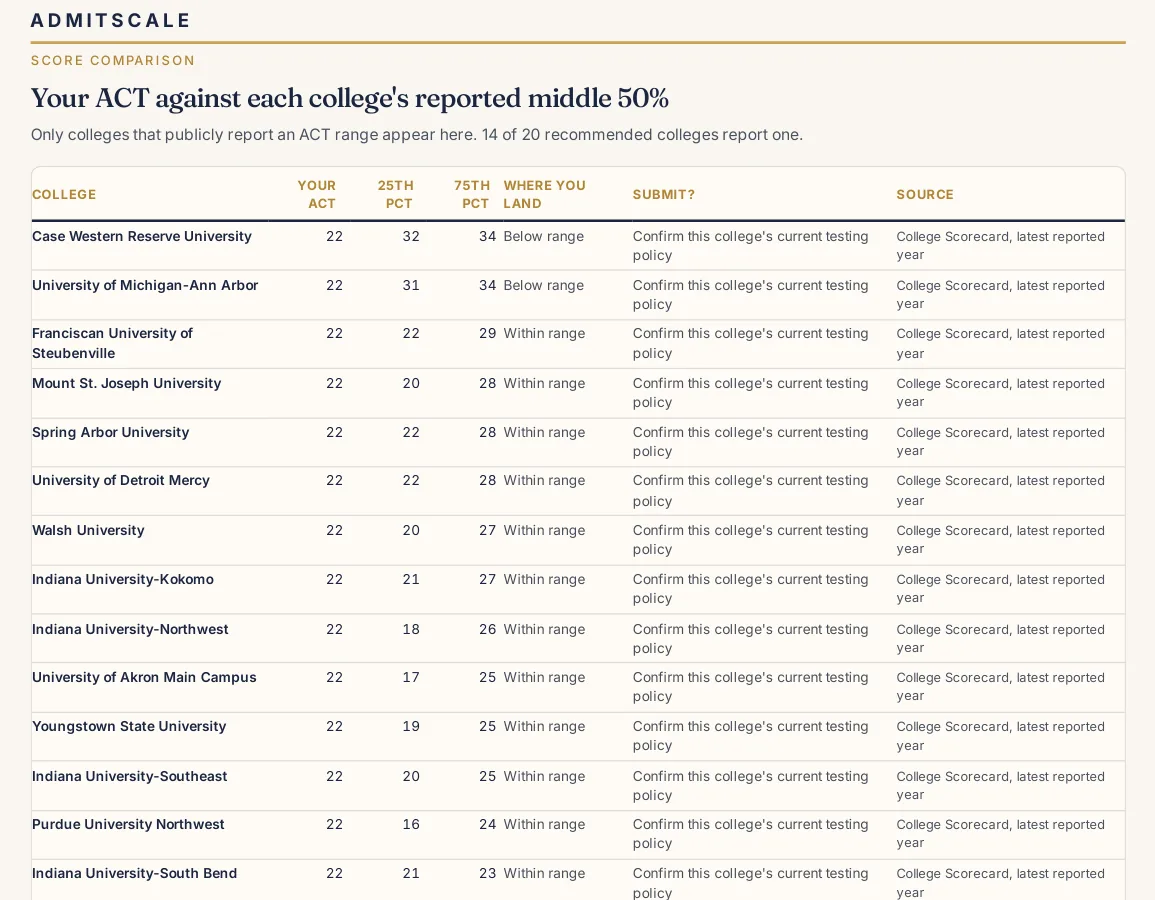
Task: Click the 25TH PCT column header
Action: tap(396, 194)
